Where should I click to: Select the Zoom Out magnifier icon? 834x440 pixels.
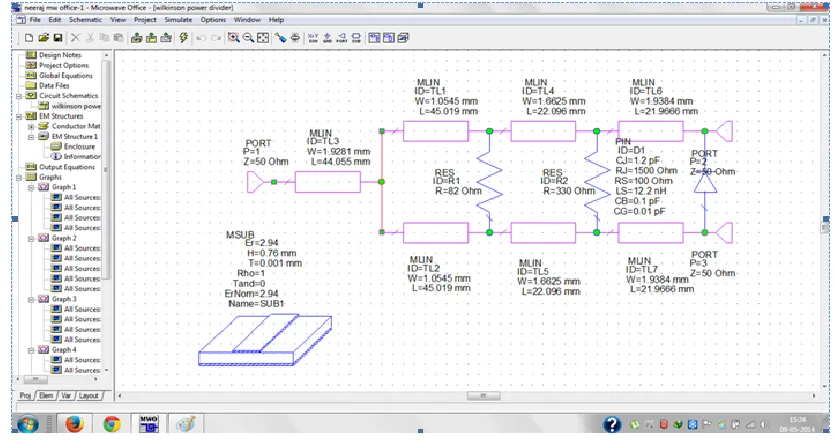(x=248, y=38)
